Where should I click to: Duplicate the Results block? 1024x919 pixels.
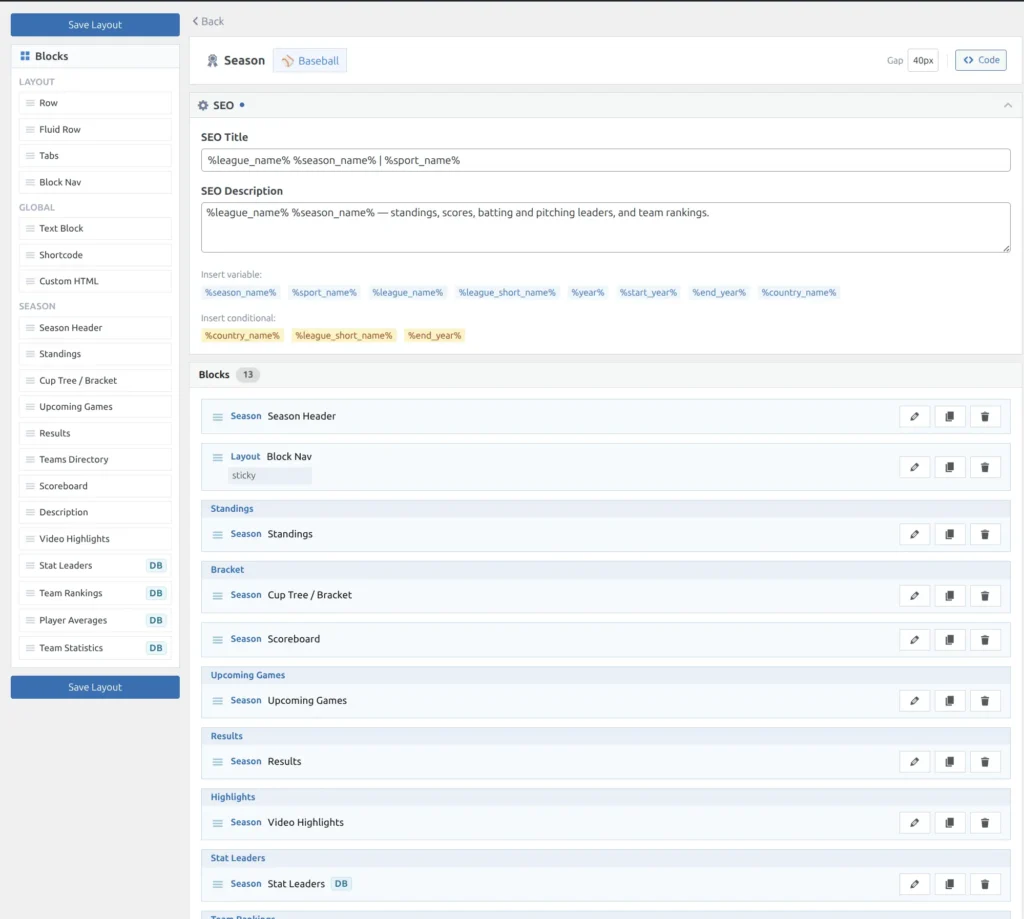[950, 762]
